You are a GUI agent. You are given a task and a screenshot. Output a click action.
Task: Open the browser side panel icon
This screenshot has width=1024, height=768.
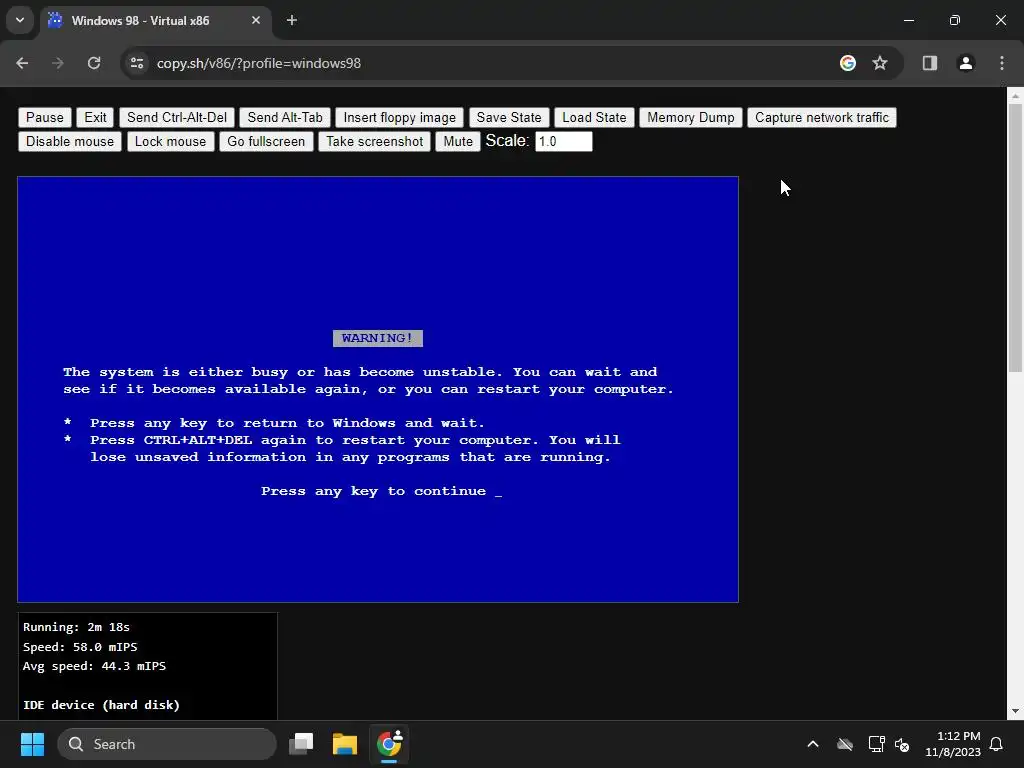(x=929, y=63)
